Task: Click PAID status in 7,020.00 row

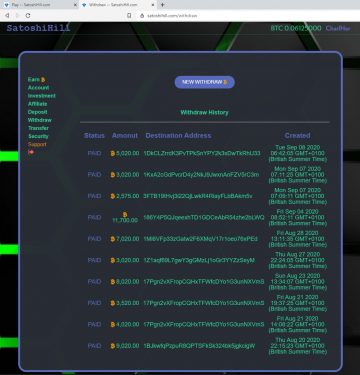Action: (x=94, y=239)
